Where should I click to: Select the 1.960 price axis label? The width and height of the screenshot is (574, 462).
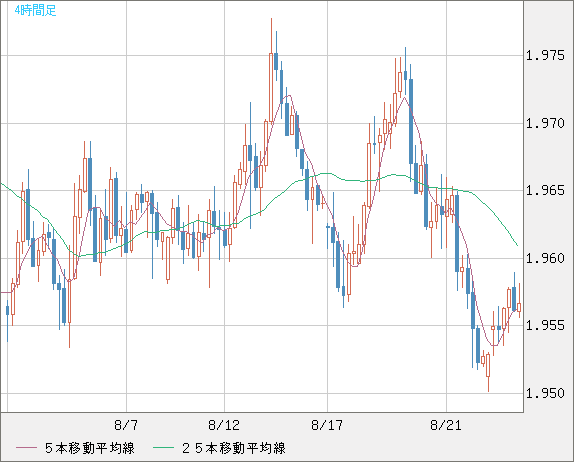click(545, 258)
